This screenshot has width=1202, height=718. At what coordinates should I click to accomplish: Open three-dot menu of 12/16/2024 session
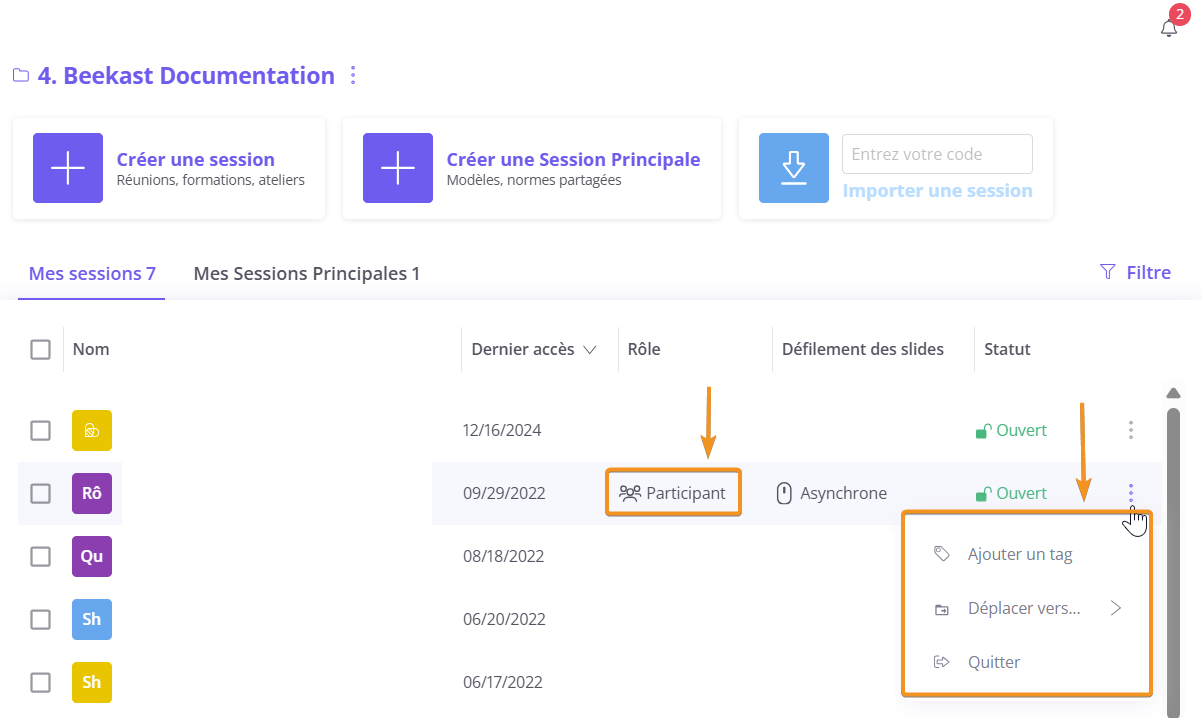(1131, 430)
